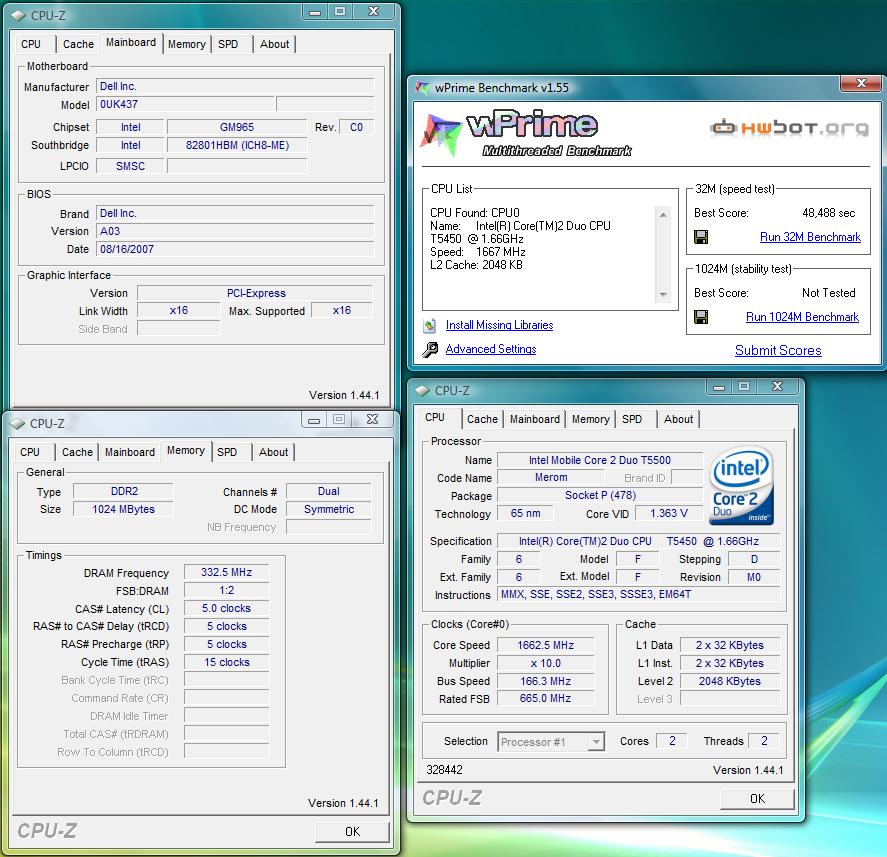The image size is (887, 857).
Task: Click the motherboard Model field 0UK437
Action: point(186,104)
